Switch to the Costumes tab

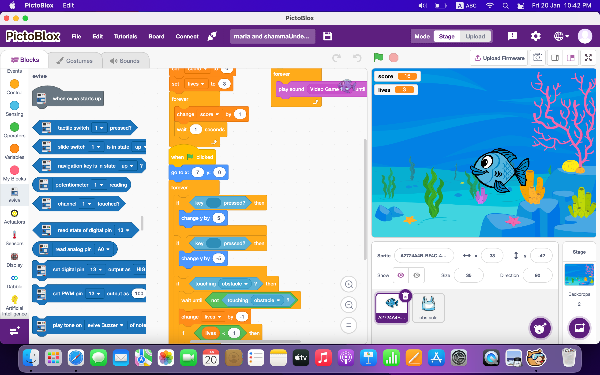(x=75, y=61)
